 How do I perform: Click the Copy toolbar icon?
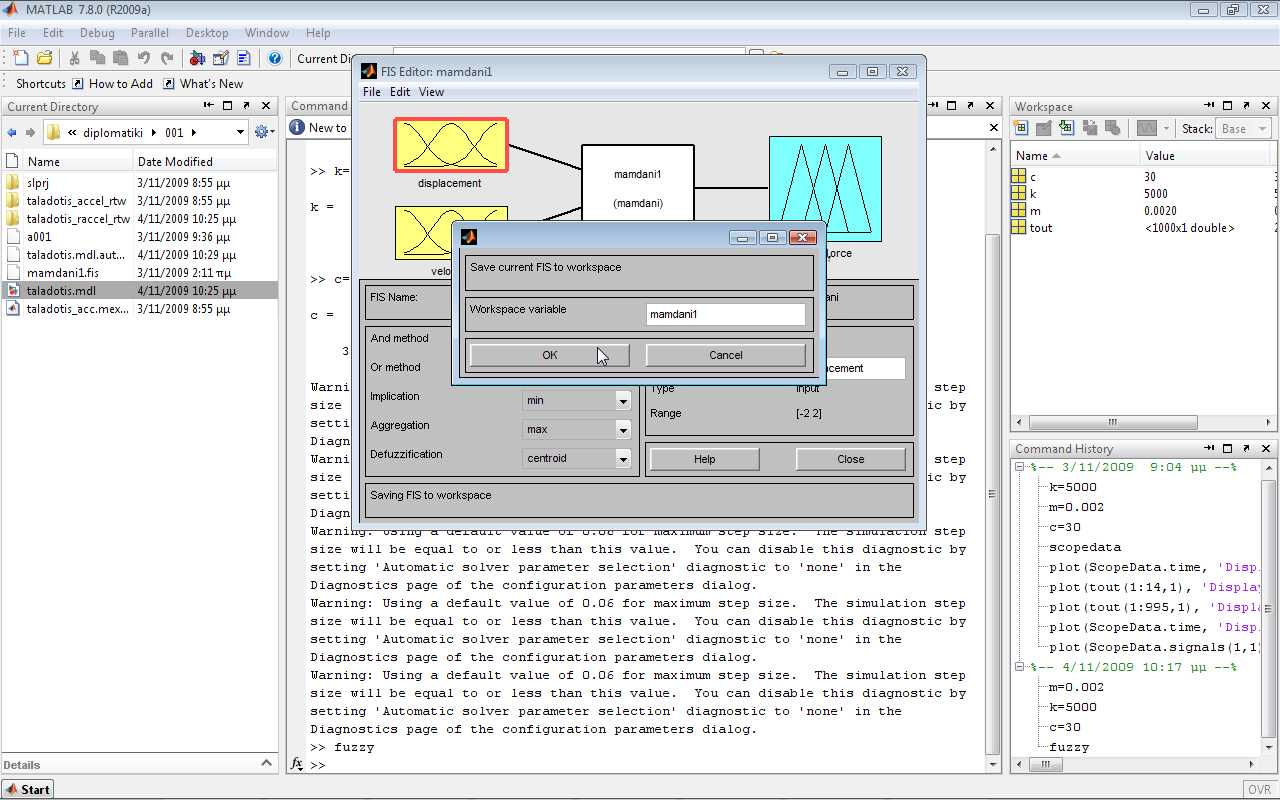point(97,59)
